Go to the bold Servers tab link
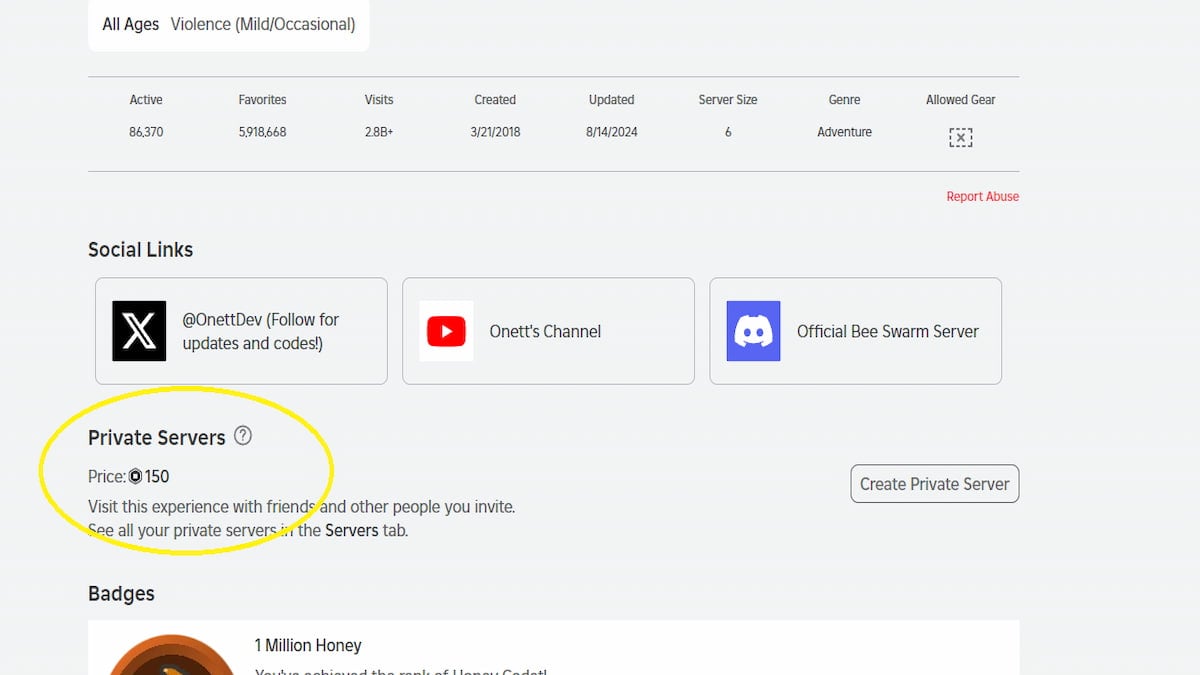1200x675 pixels. click(351, 530)
